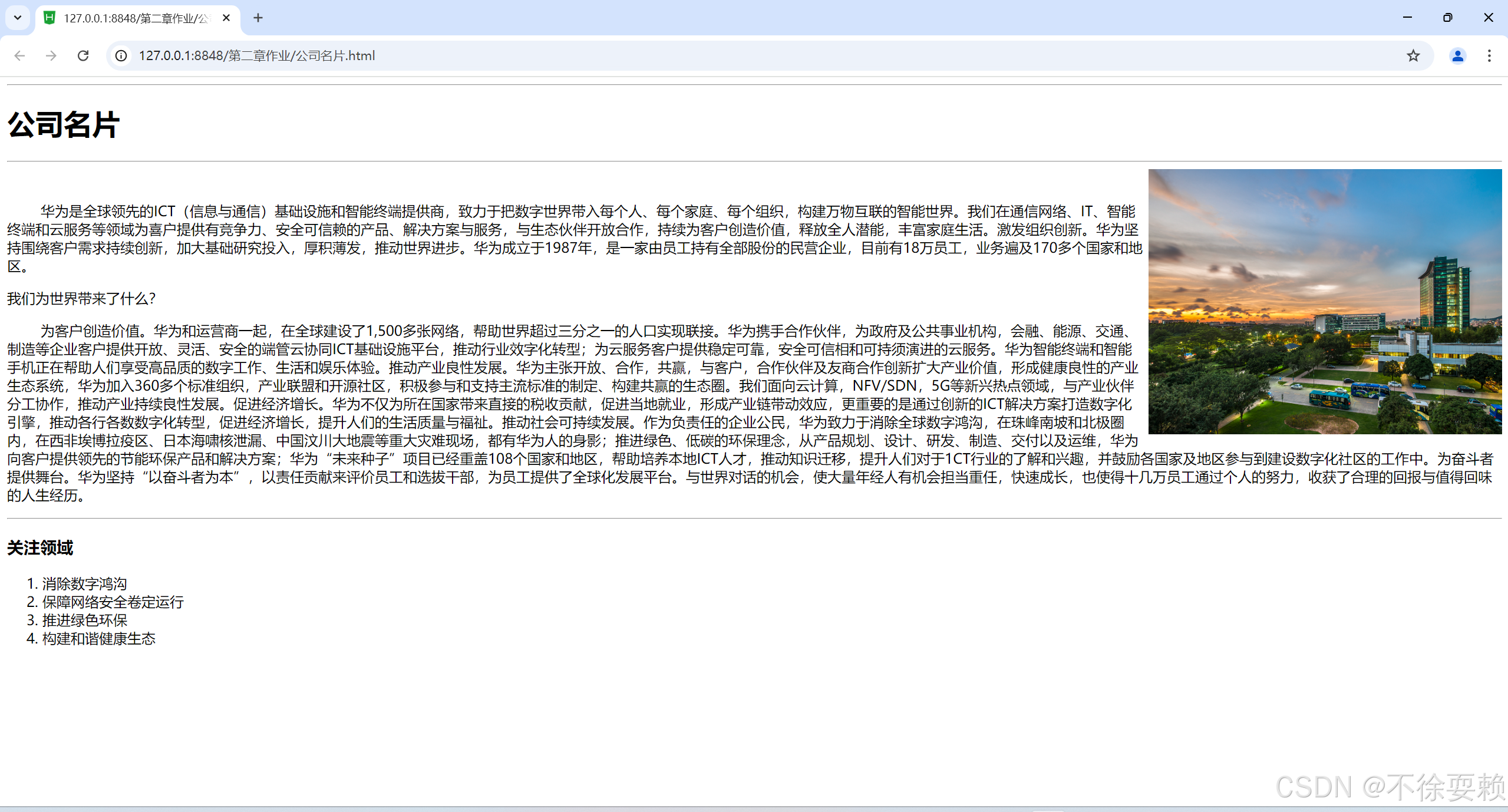
Task: Click the 关注领域 subheading
Action: pyautogui.click(x=40, y=547)
